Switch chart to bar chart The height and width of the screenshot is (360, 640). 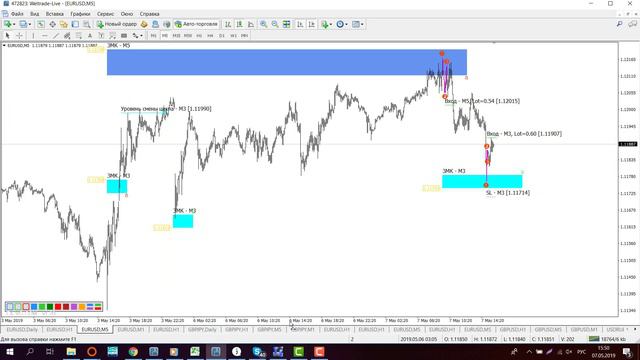(228, 24)
